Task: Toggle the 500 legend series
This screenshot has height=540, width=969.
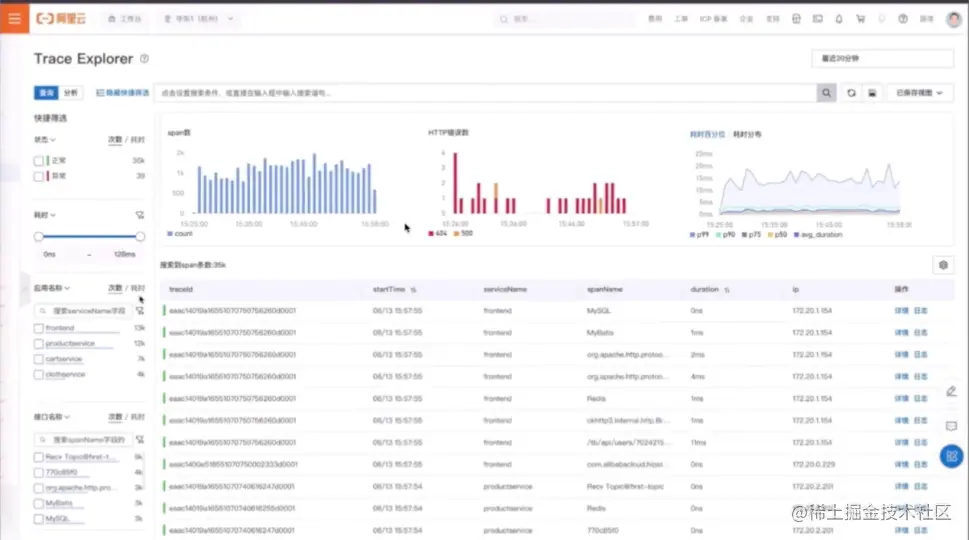Action: click(x=463, y=234)
